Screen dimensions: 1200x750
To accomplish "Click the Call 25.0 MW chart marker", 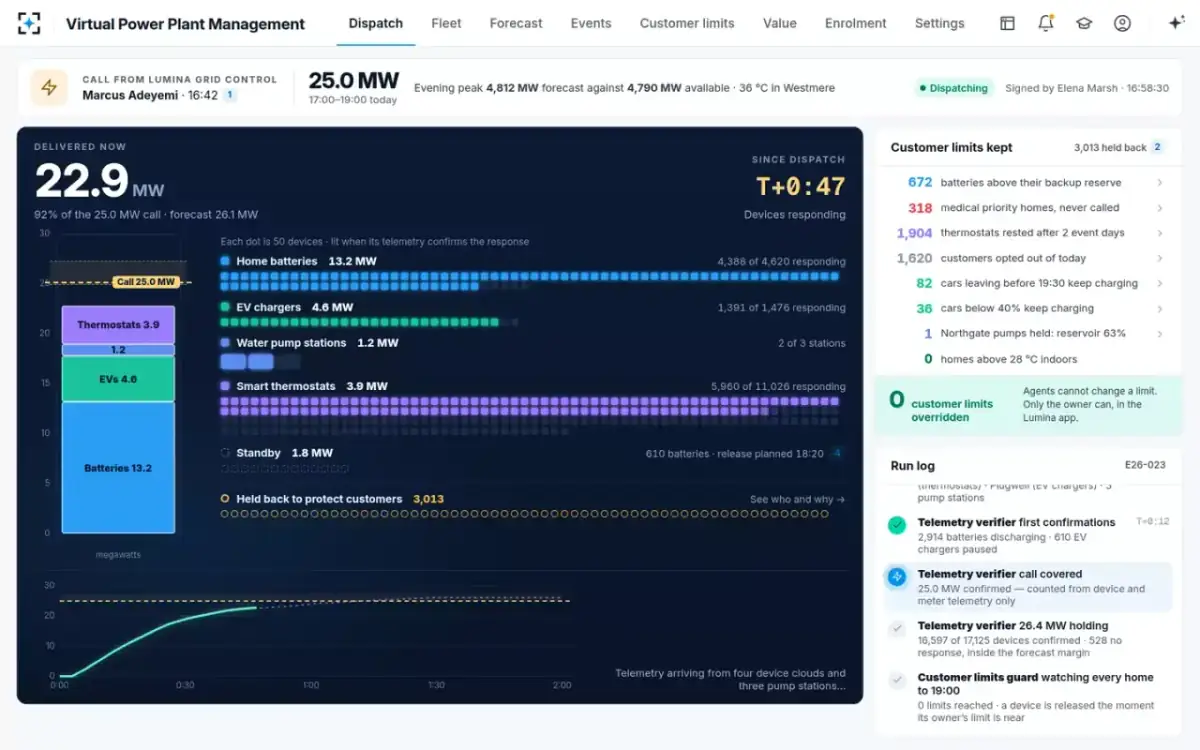I will pyautogui.click(x=146, y=282).
